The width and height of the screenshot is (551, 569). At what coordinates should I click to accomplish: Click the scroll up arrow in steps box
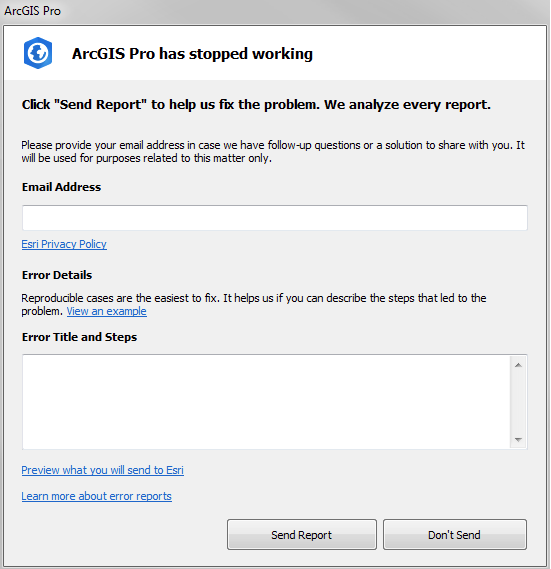click(x=518, y=365)
